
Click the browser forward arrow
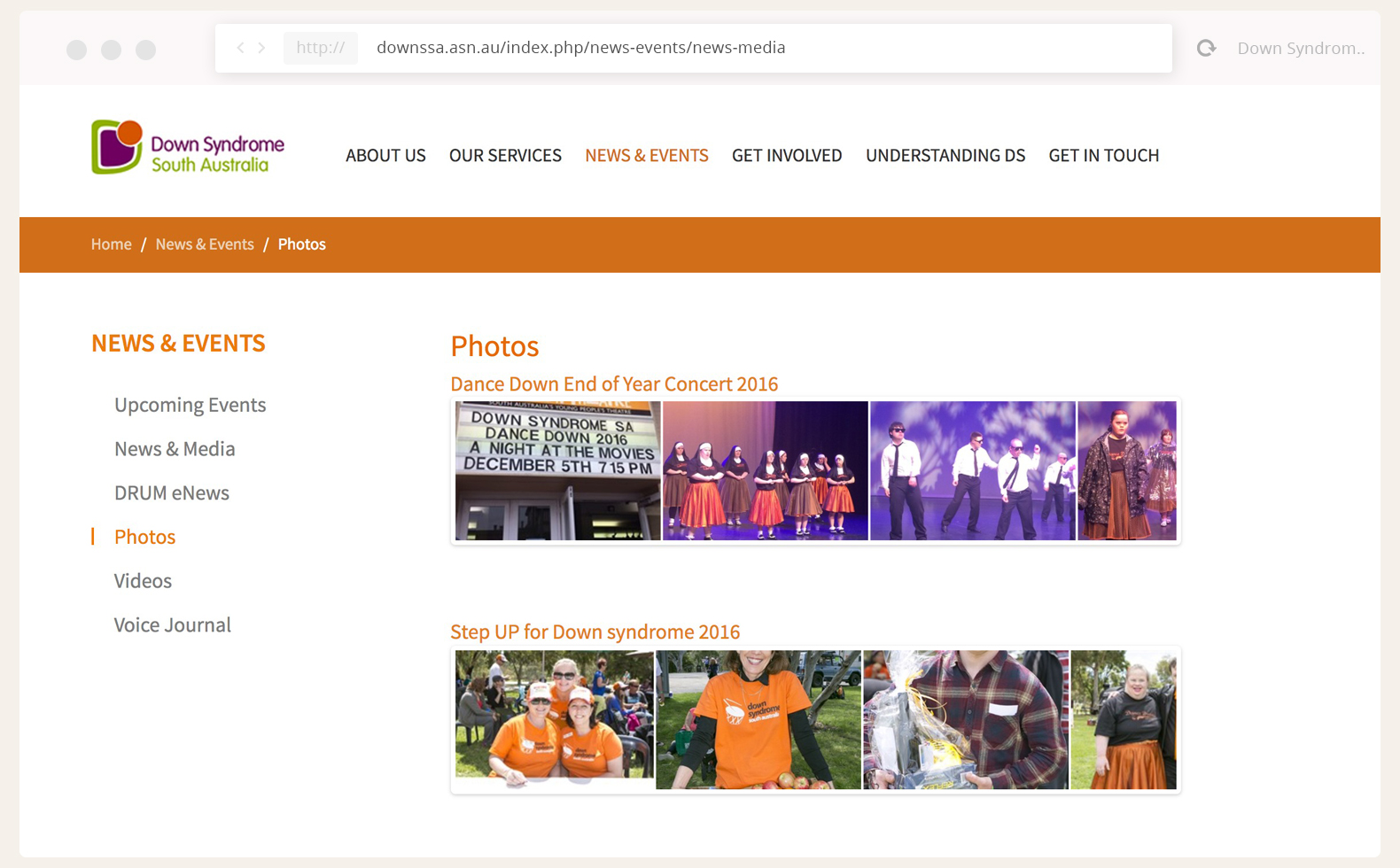[262, 48]
